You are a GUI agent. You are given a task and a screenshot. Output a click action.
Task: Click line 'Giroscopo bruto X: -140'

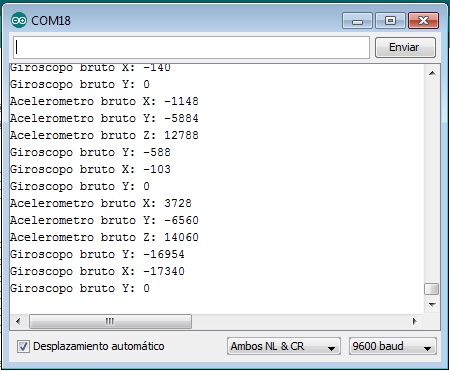click(x=90, y=68)
